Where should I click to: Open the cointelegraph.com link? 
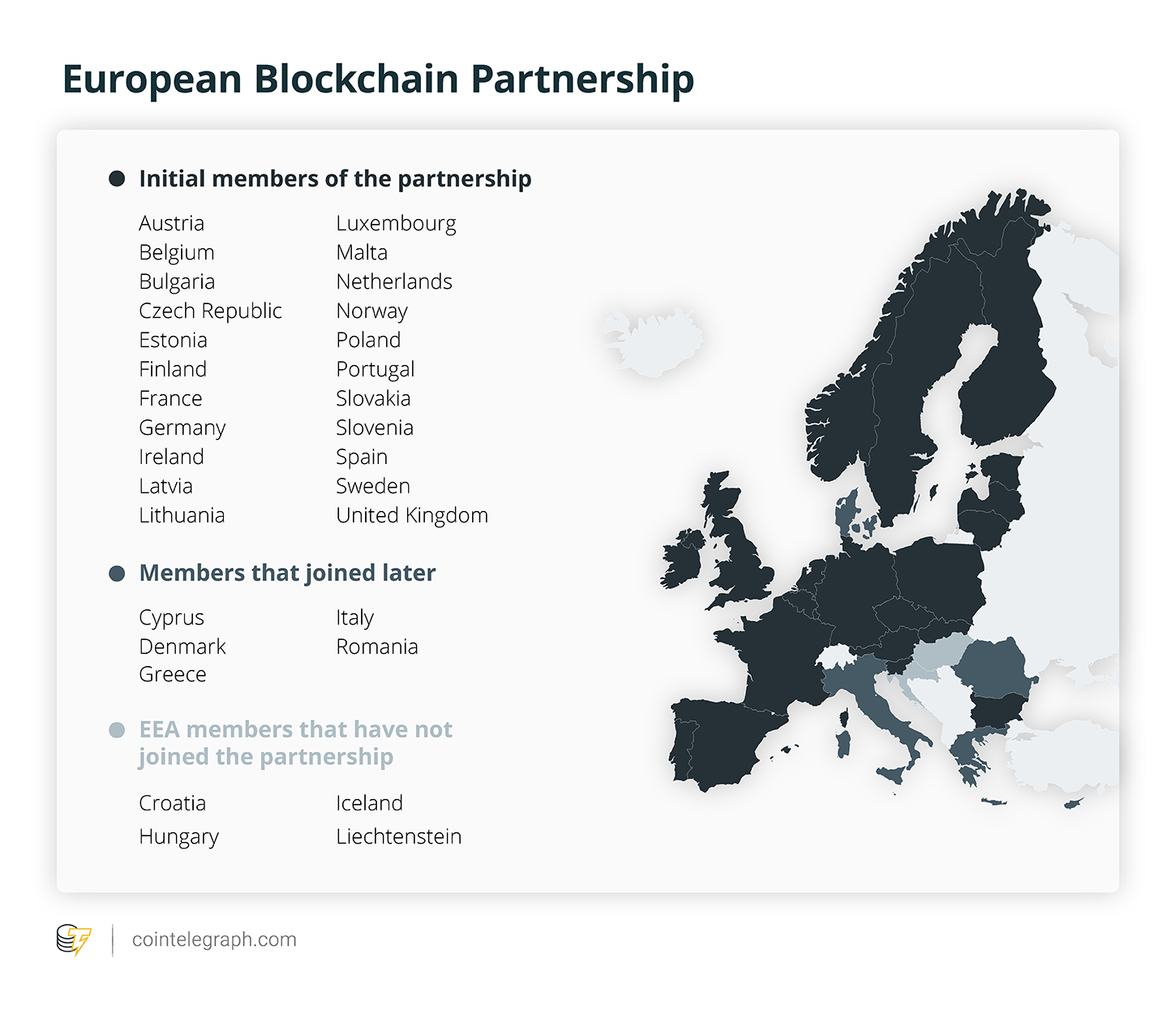click(x=214, y=939)
